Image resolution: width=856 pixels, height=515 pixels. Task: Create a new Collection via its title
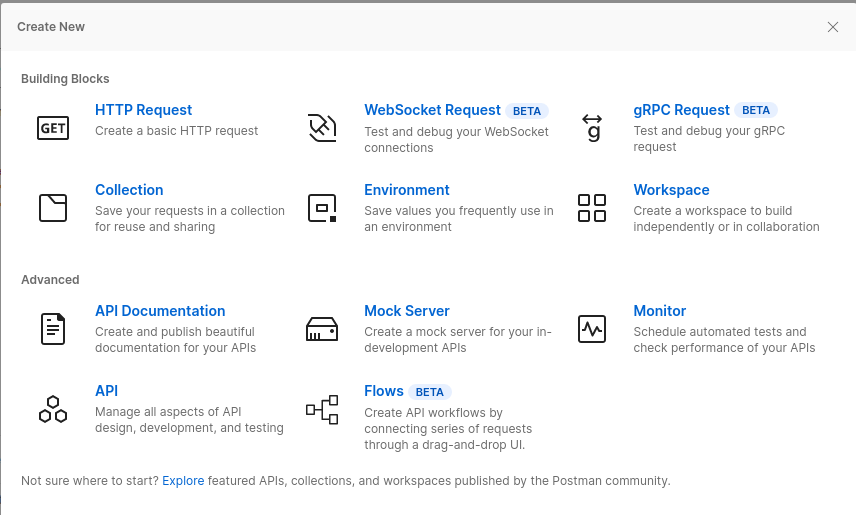[129, 190]
